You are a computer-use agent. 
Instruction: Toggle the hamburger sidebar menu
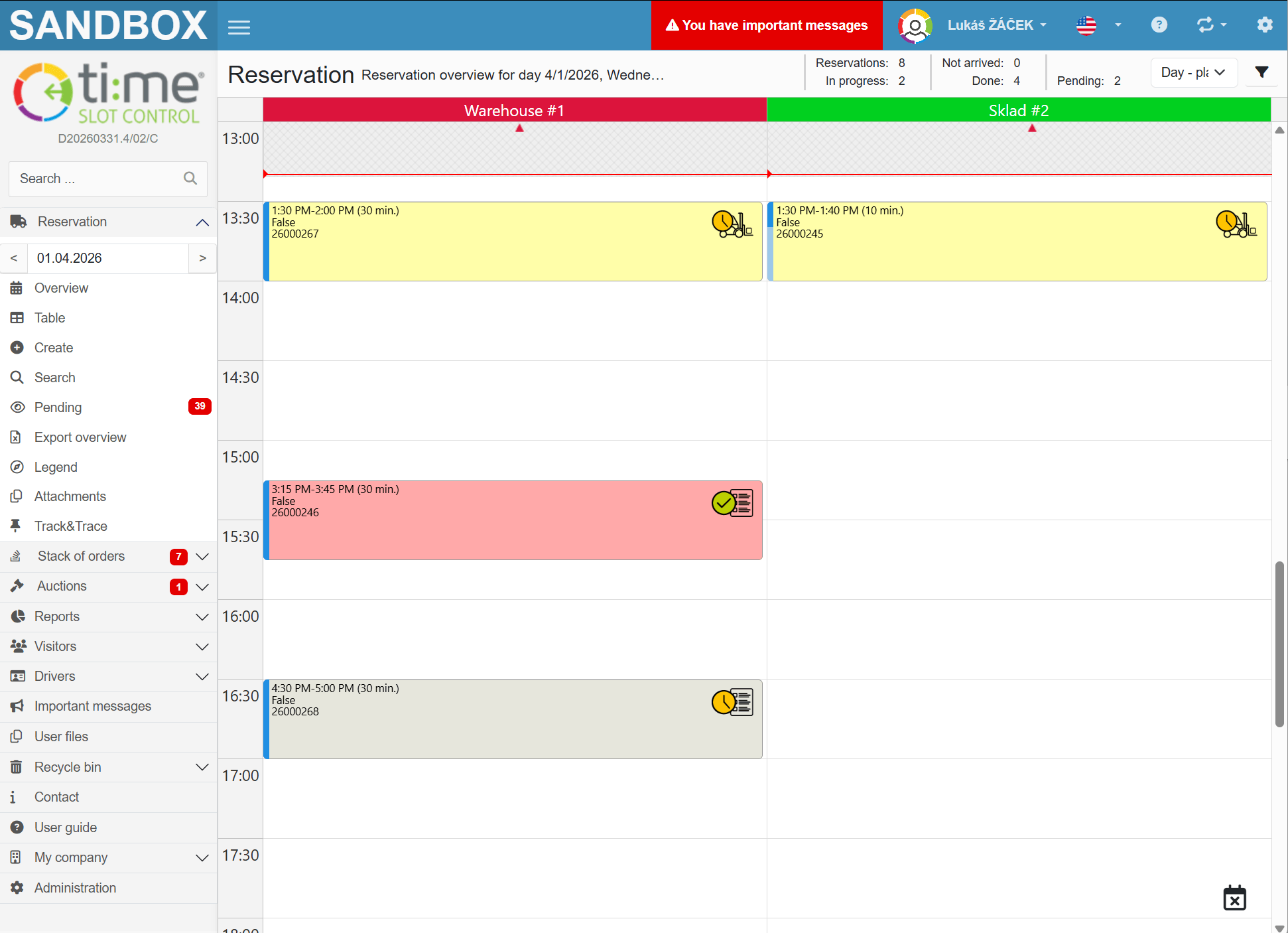coord(239,27)
